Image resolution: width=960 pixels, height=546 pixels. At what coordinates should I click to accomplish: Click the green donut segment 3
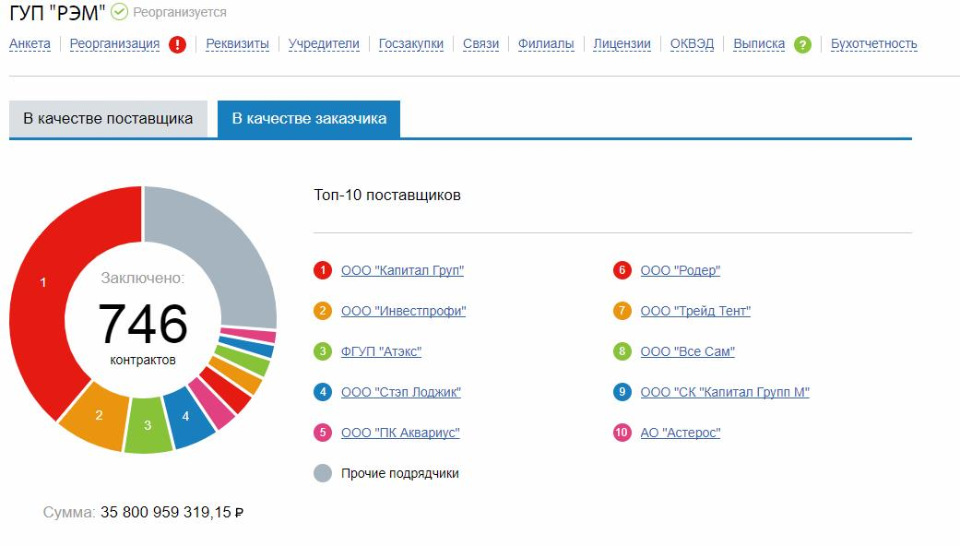pos(148,425)
